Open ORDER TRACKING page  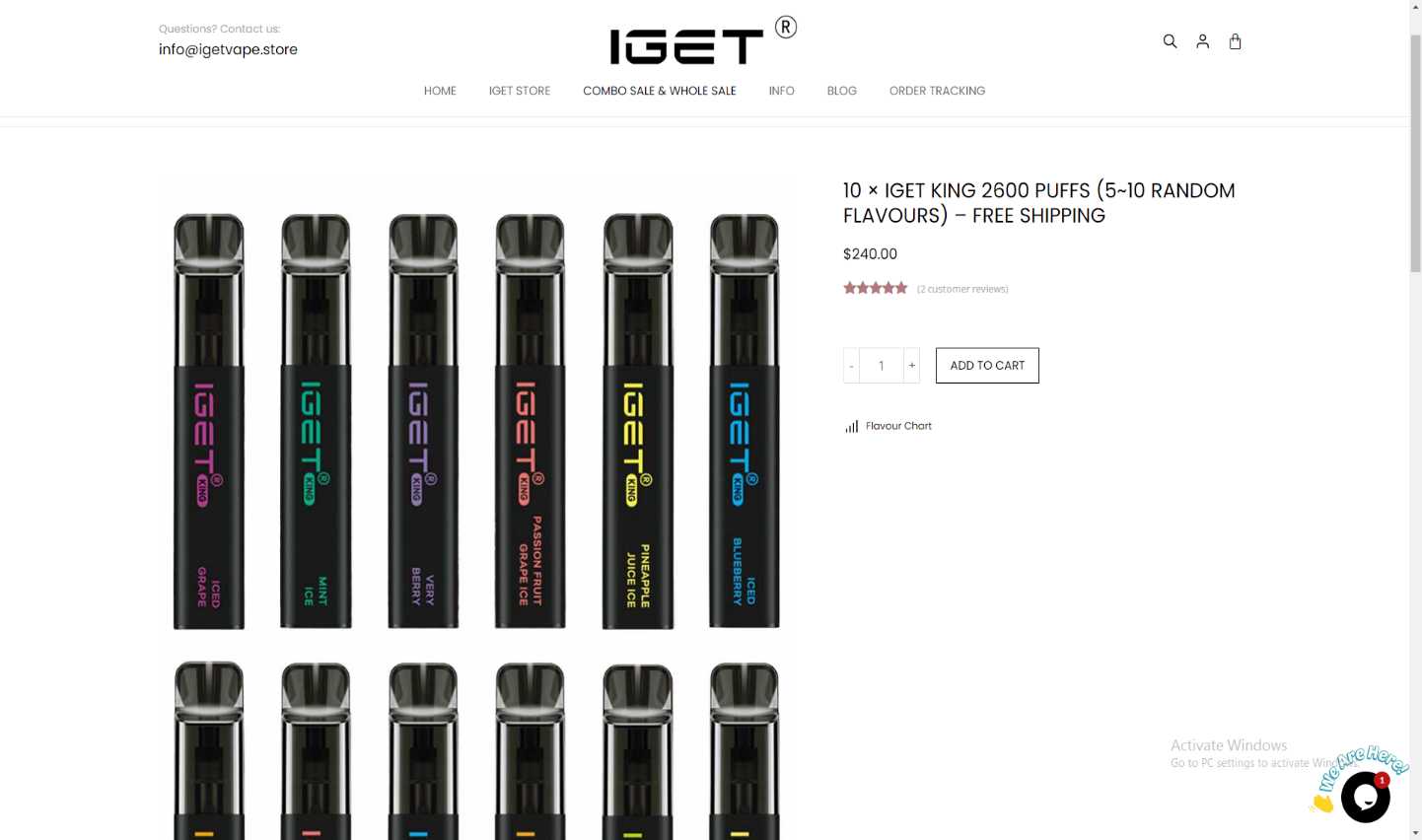tap(937, 91)
